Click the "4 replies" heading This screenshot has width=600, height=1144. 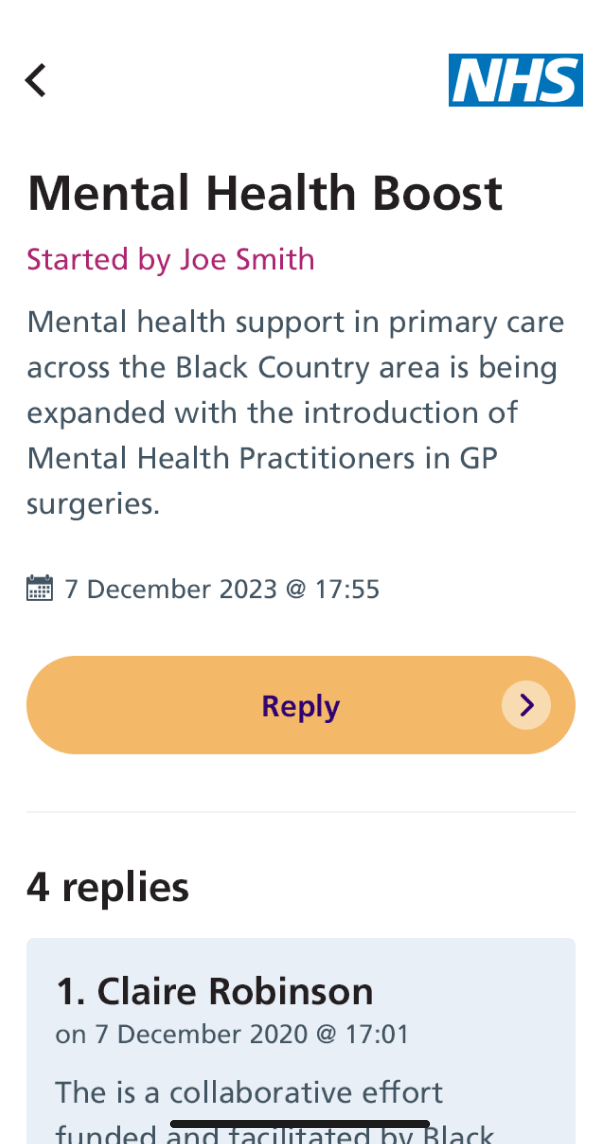[107, 887]
